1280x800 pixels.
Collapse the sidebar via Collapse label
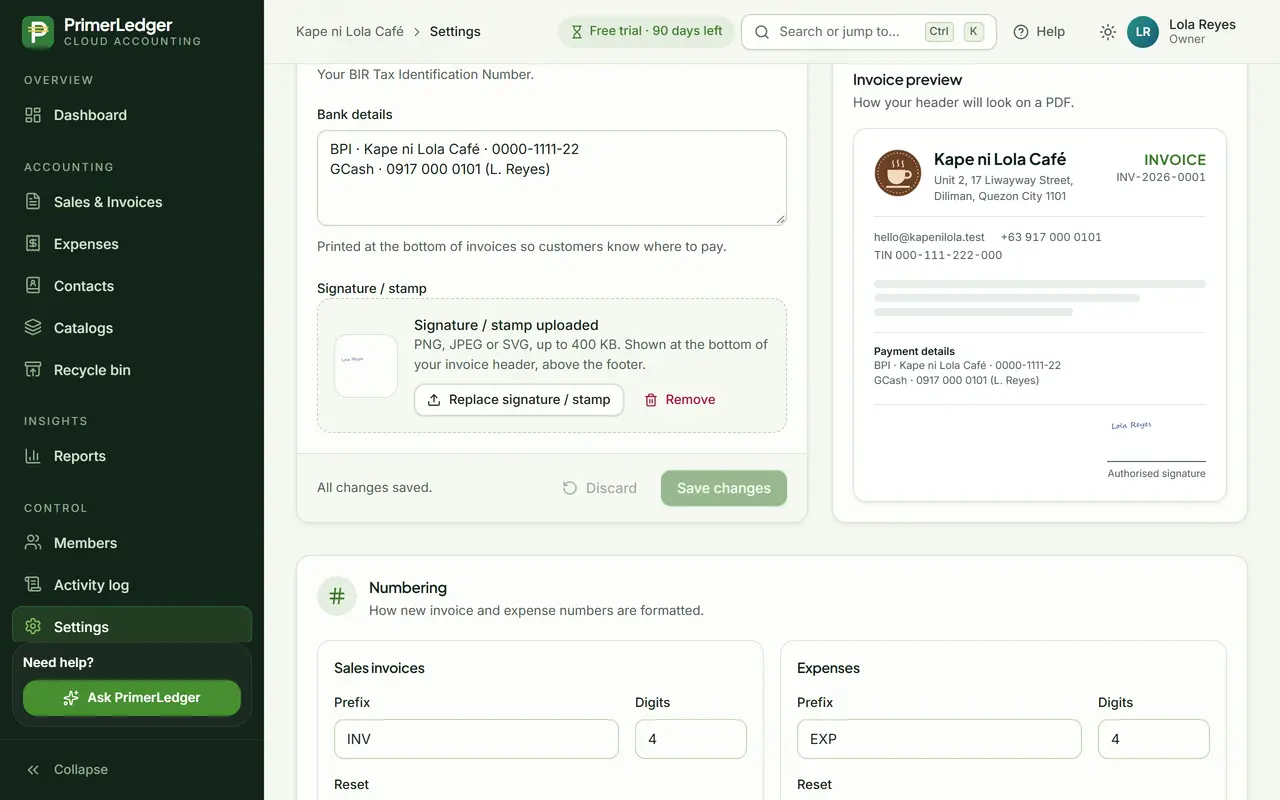(x=81, y=770)
